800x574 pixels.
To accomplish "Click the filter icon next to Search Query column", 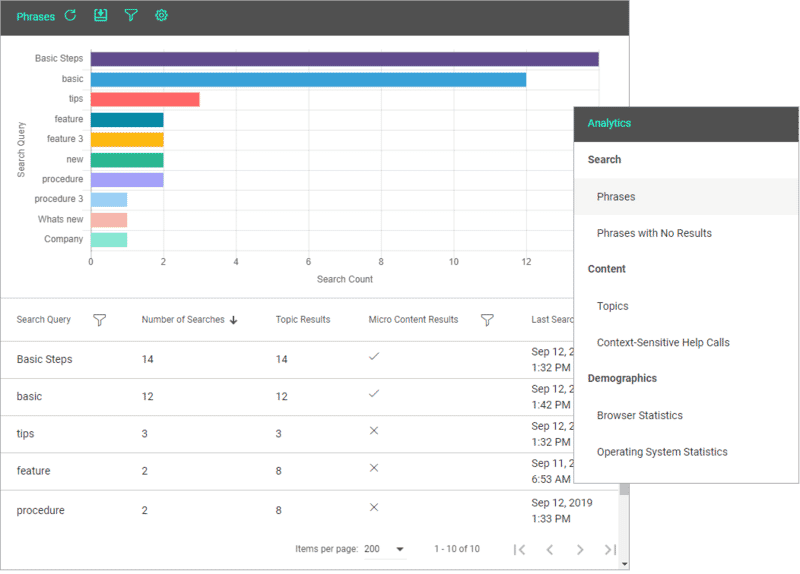I will 99,320.
